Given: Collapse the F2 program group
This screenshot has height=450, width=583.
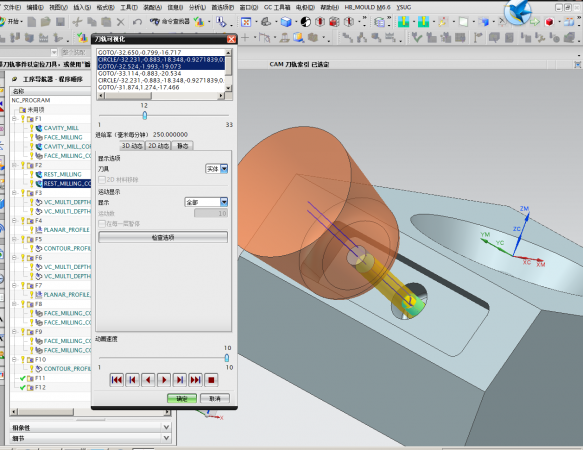Looking at the screenshot, I should pos(14,165).
